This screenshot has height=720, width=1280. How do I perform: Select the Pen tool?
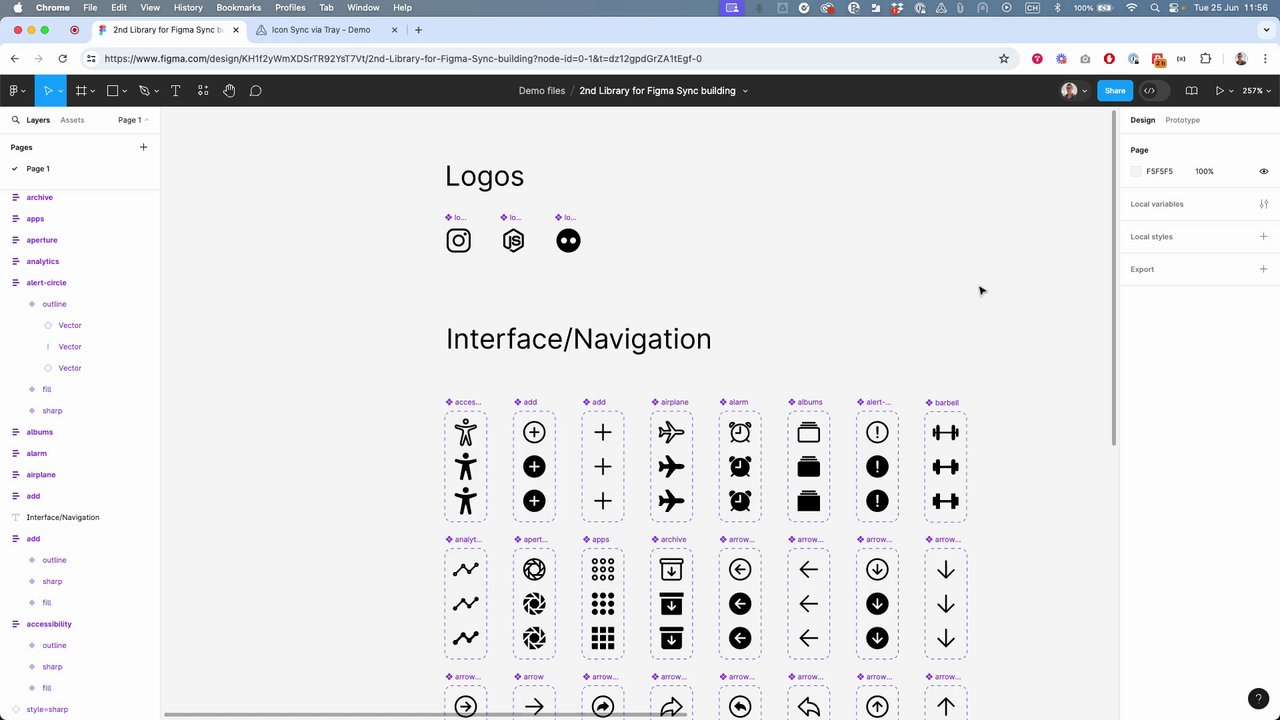pos(144,91)
